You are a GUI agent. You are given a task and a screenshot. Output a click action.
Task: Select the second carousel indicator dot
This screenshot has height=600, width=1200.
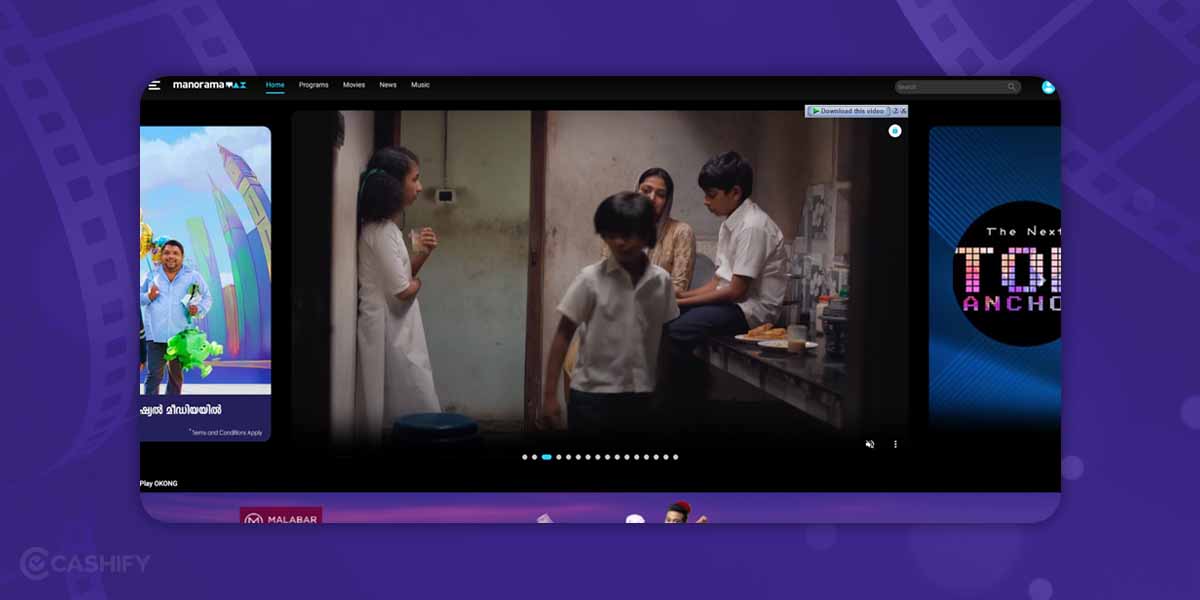(534, 457)
